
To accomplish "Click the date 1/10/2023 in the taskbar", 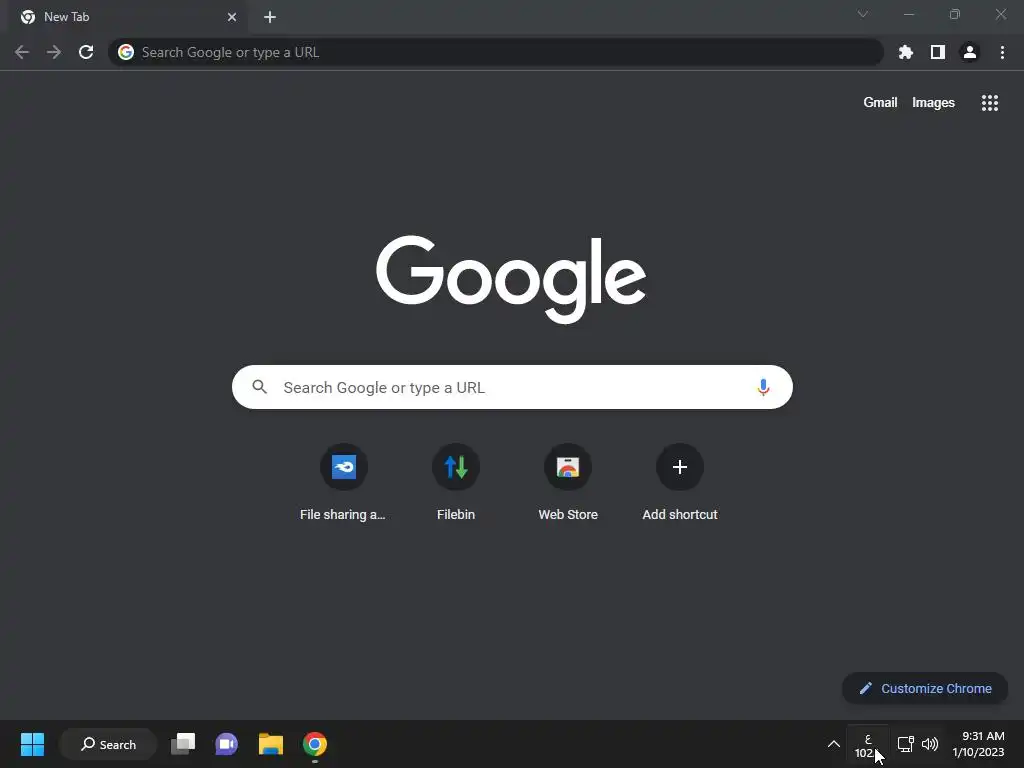I will click(978, 752).
